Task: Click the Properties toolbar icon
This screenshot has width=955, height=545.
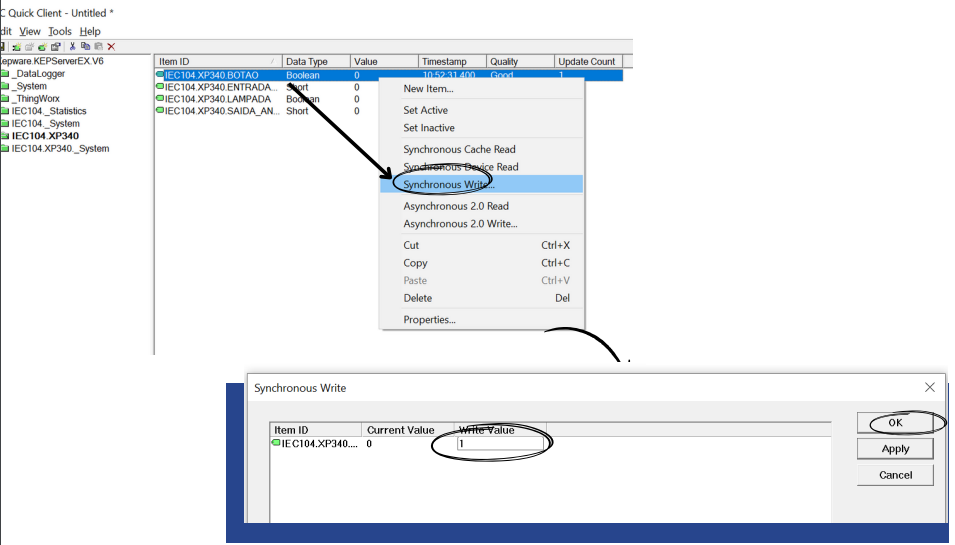Action: pos(56,47)
